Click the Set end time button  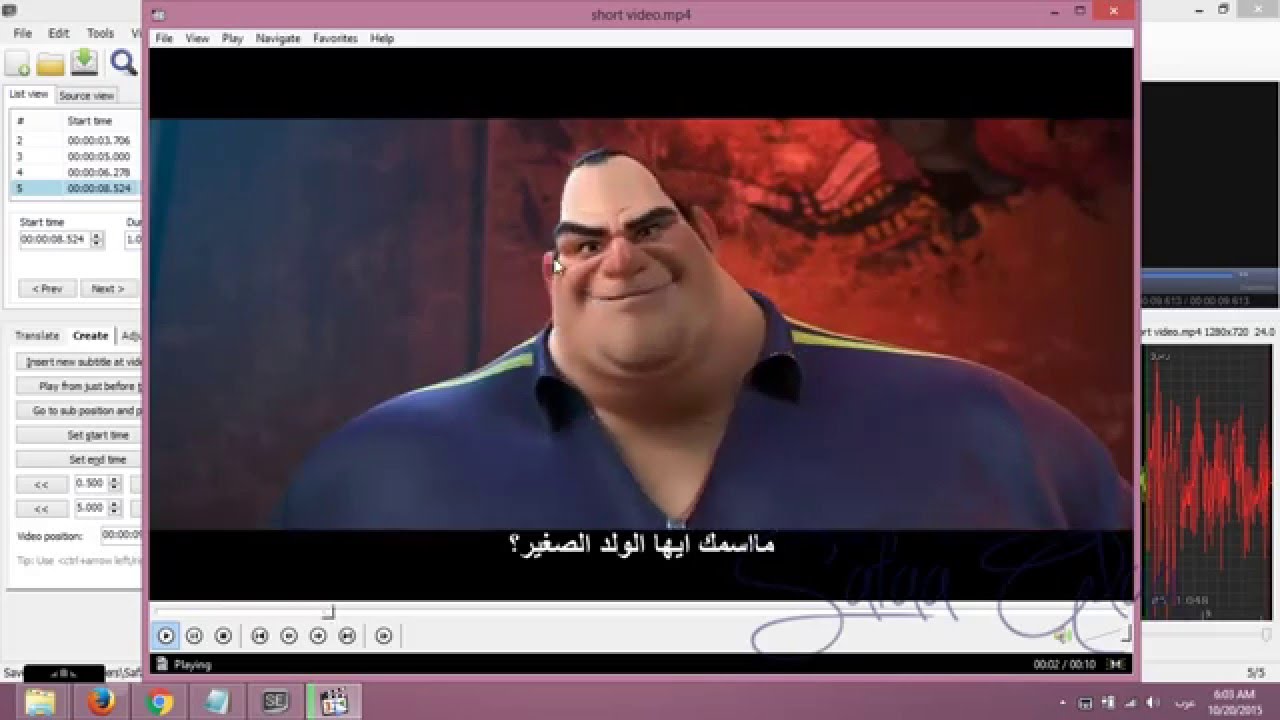[x=79, y=459]
